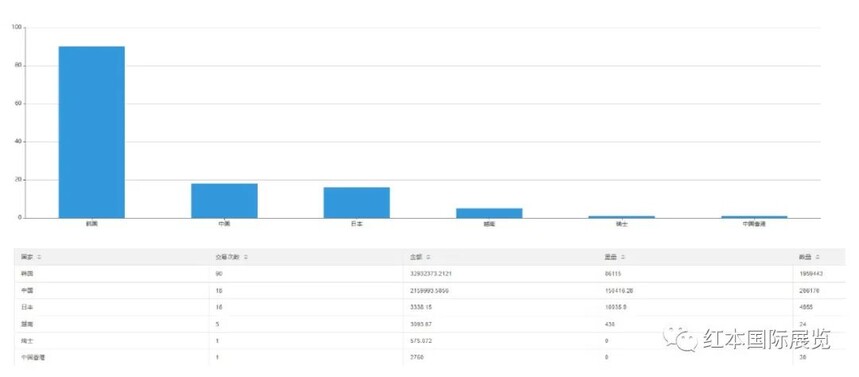The height and width of the screenshot is (377, 859).
Task: Click amount 32932373.2121 in 韩国 row
Action: click(430, 273)
